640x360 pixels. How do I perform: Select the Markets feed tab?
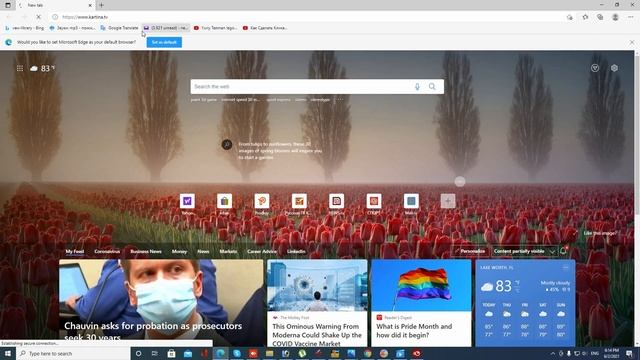pyautogui.click(x=228, y=251)
